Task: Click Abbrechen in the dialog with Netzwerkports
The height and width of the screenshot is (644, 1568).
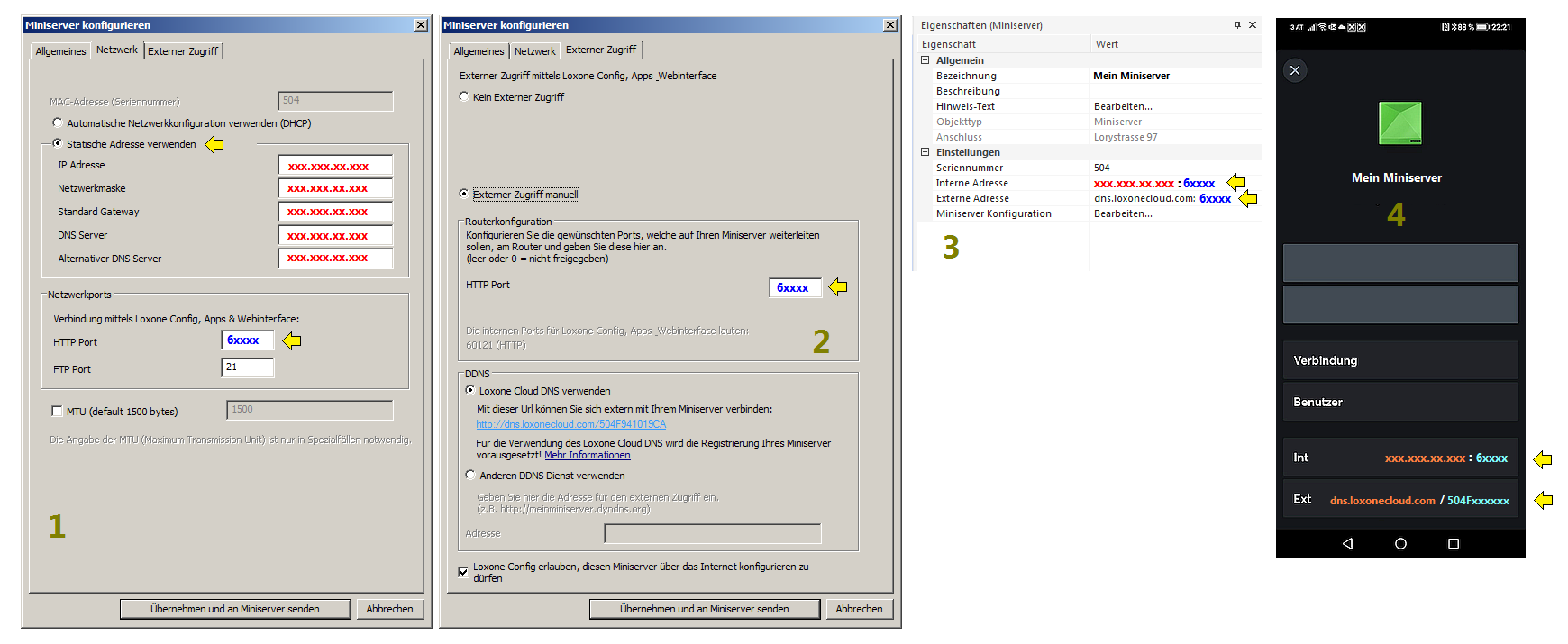Action: pos(389,609)
